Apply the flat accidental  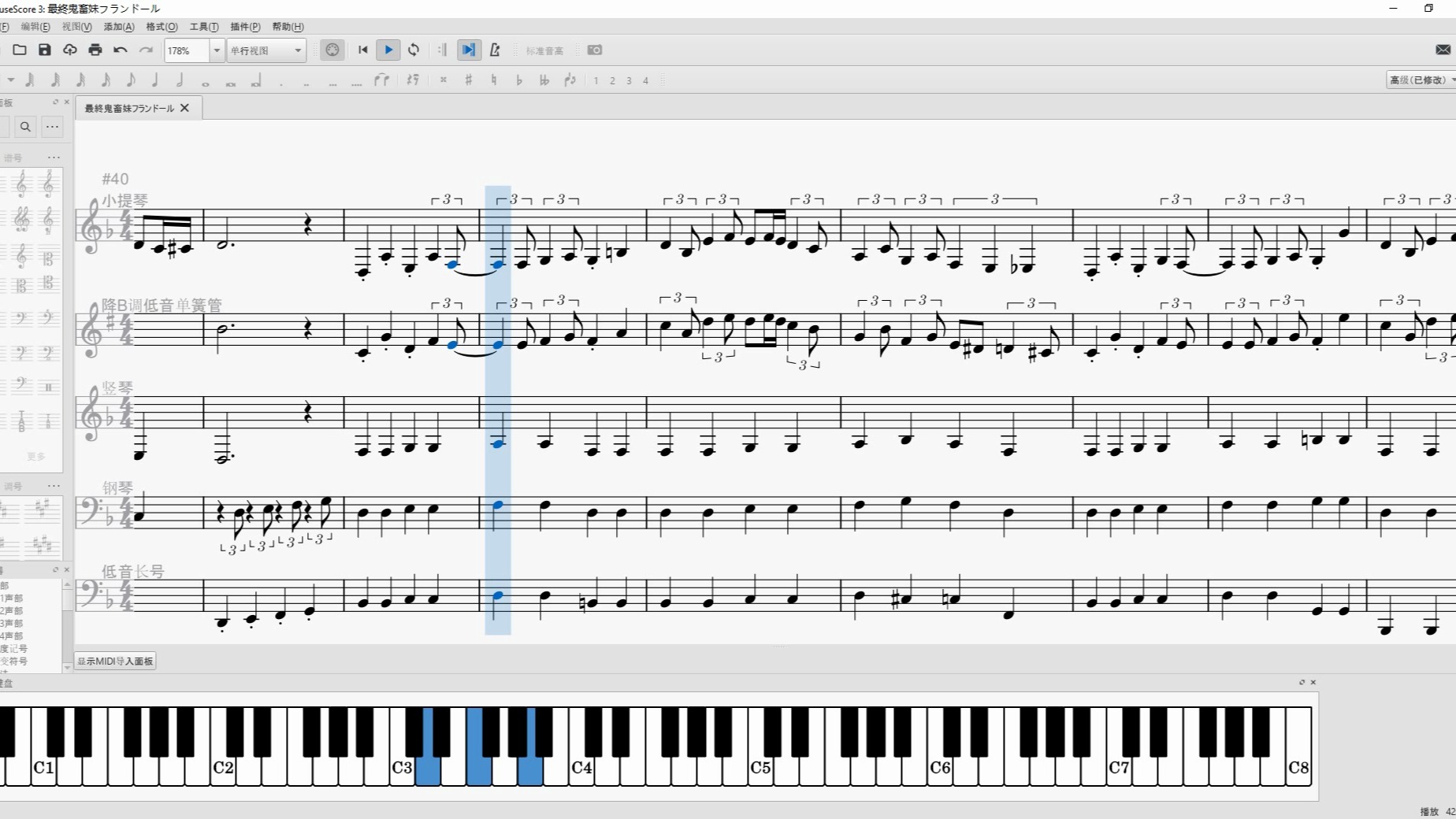point(519,80)
